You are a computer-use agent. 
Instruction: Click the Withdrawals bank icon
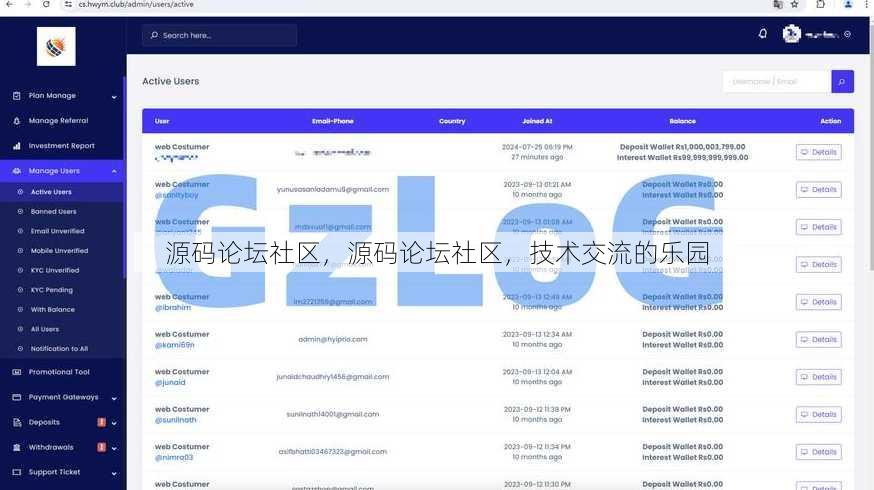point(17,447)
